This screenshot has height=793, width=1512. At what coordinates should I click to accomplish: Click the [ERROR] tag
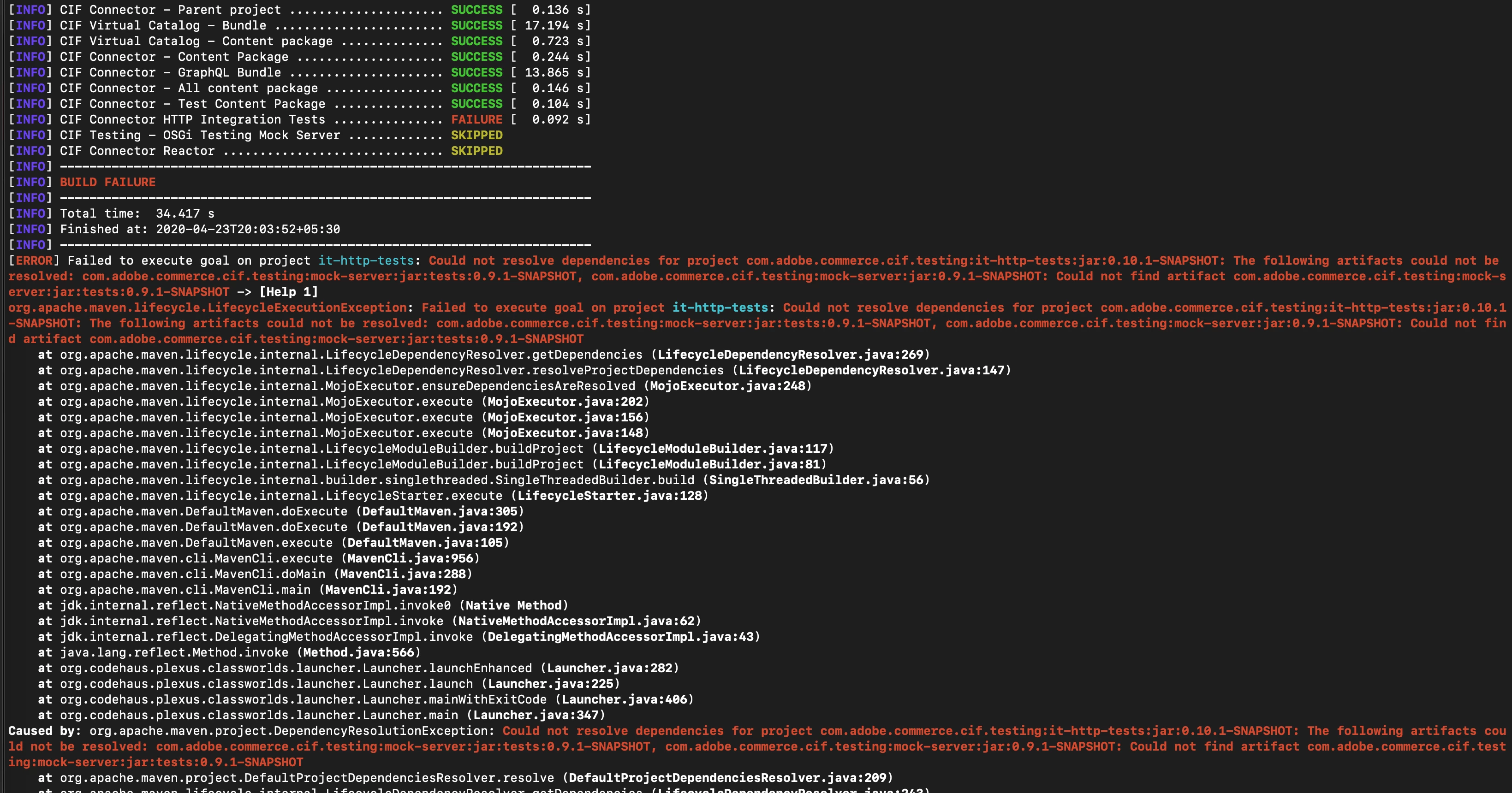coord(34,260)
